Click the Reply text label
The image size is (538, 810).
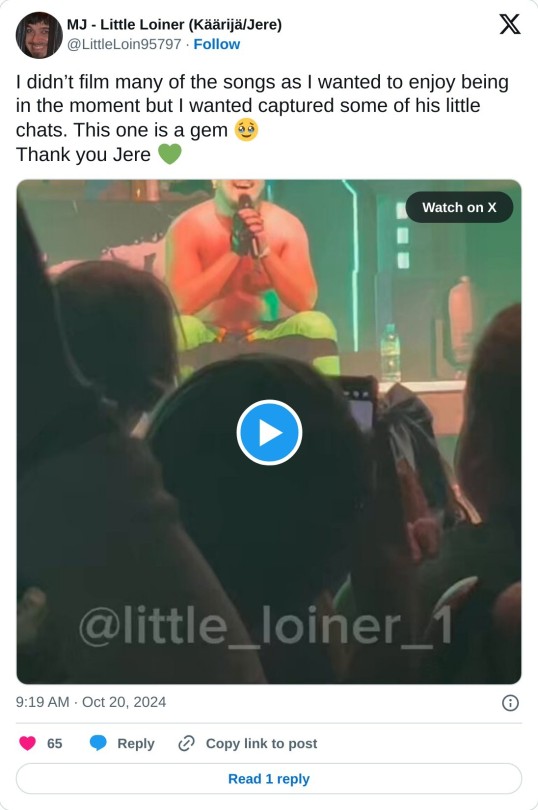click(x=136, y=743)
